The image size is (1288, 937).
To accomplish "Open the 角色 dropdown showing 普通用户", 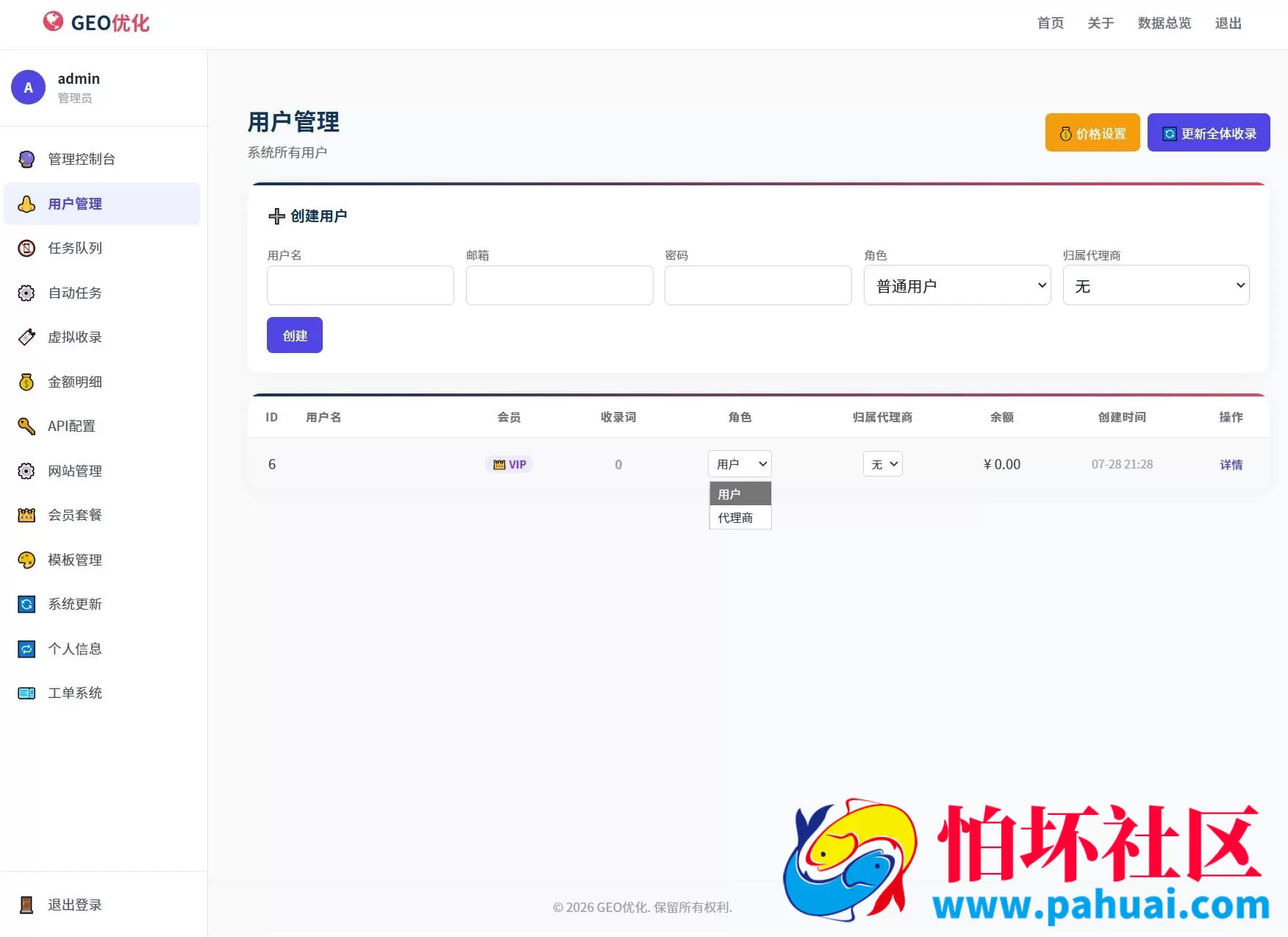I will [x=957, y=285].
